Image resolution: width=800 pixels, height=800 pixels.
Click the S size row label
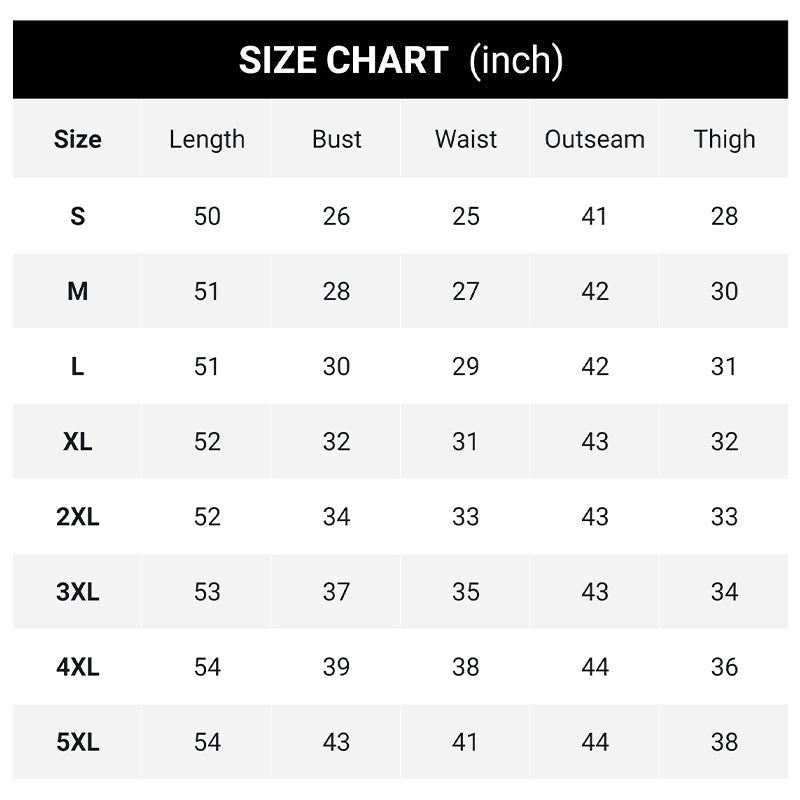coord(78,216)
